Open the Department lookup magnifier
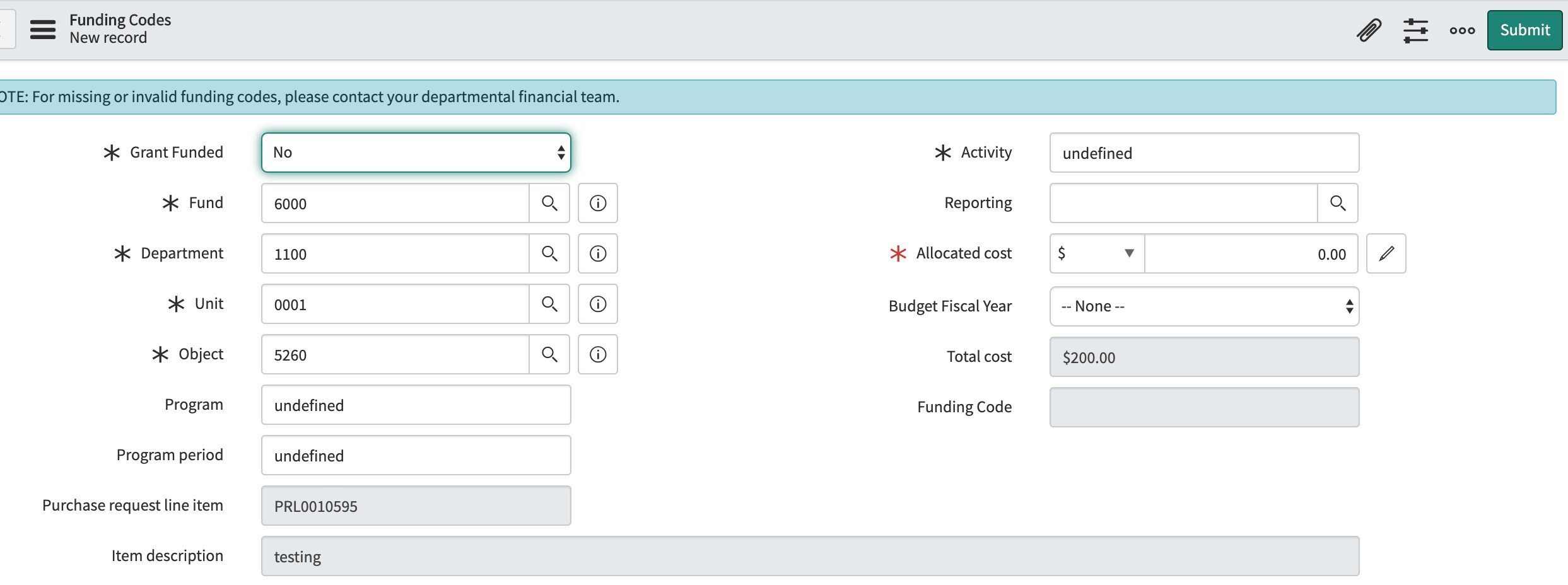 click(549, 253)
